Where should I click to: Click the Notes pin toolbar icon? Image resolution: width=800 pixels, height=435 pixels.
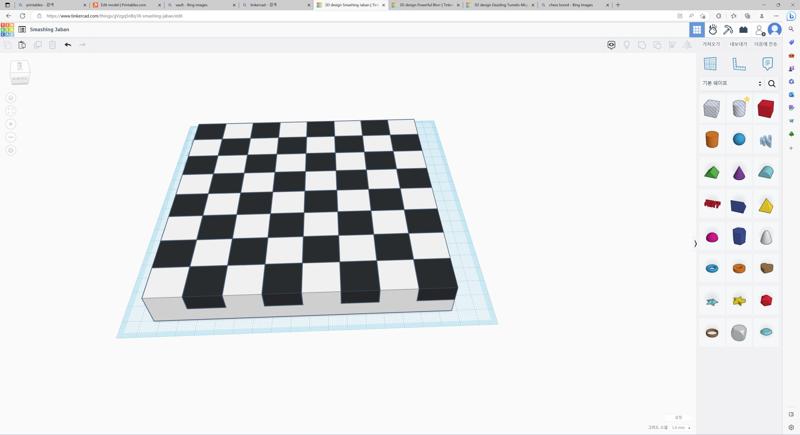point(627,45)
